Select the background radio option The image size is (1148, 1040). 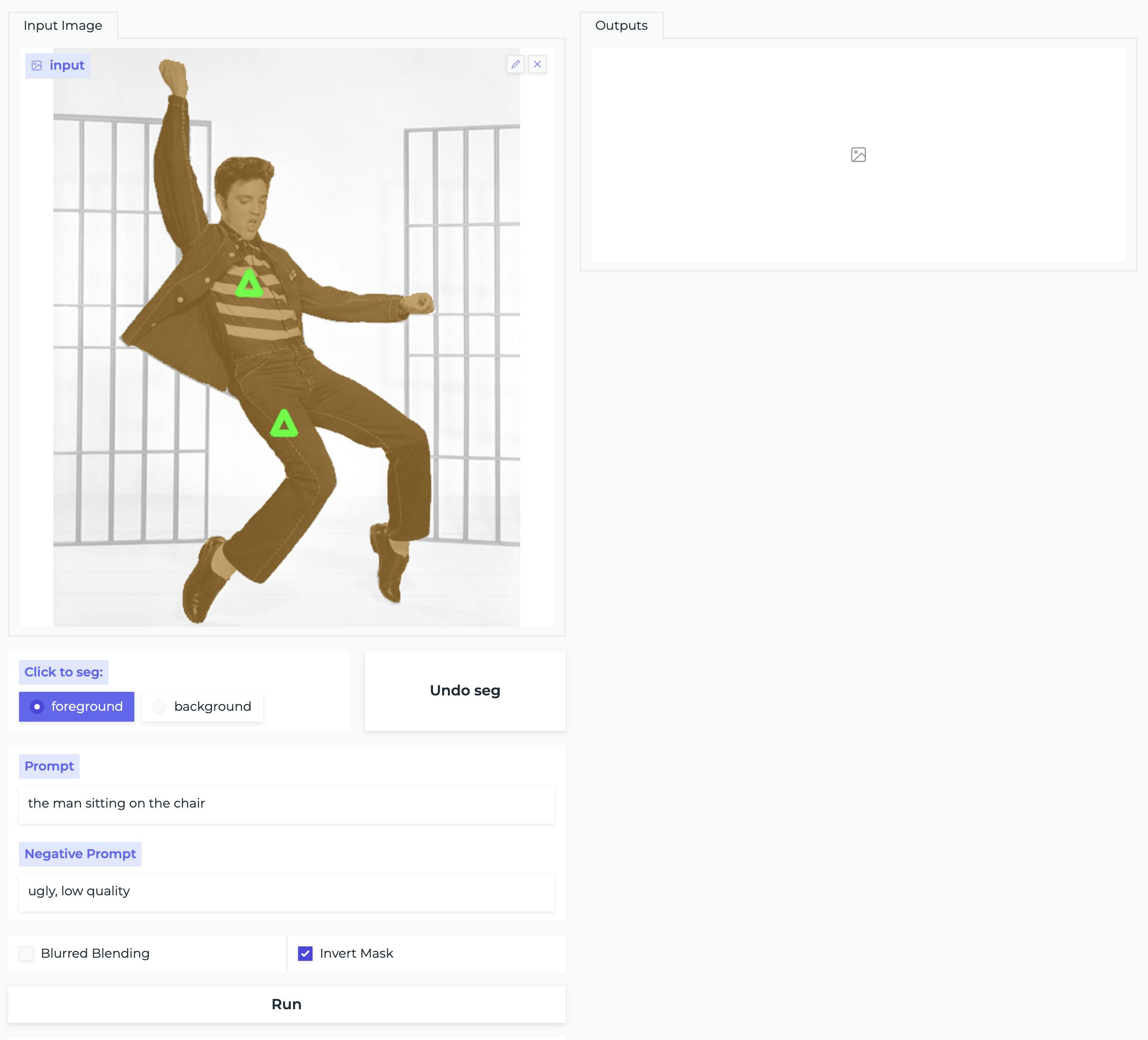pos(202,706)
